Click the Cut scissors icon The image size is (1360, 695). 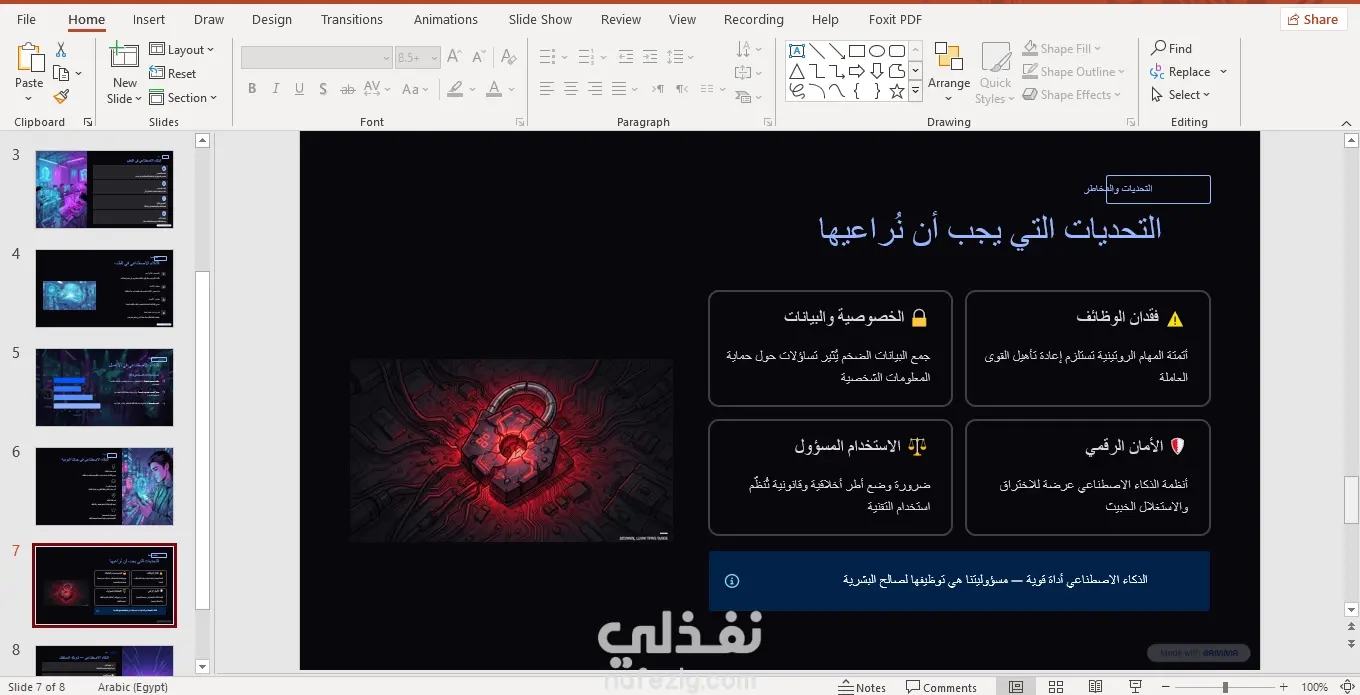coord(61,50)
